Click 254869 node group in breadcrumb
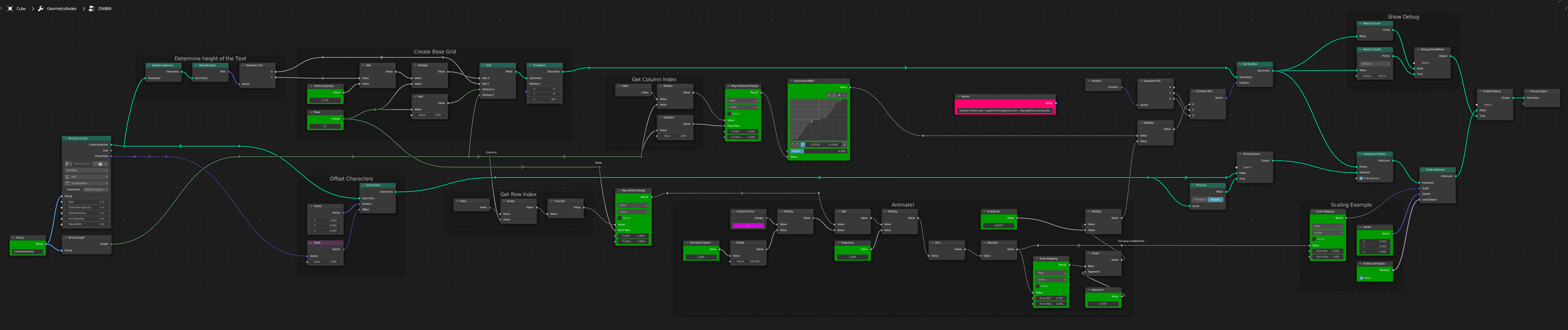1568x330 pixels. 105,8
